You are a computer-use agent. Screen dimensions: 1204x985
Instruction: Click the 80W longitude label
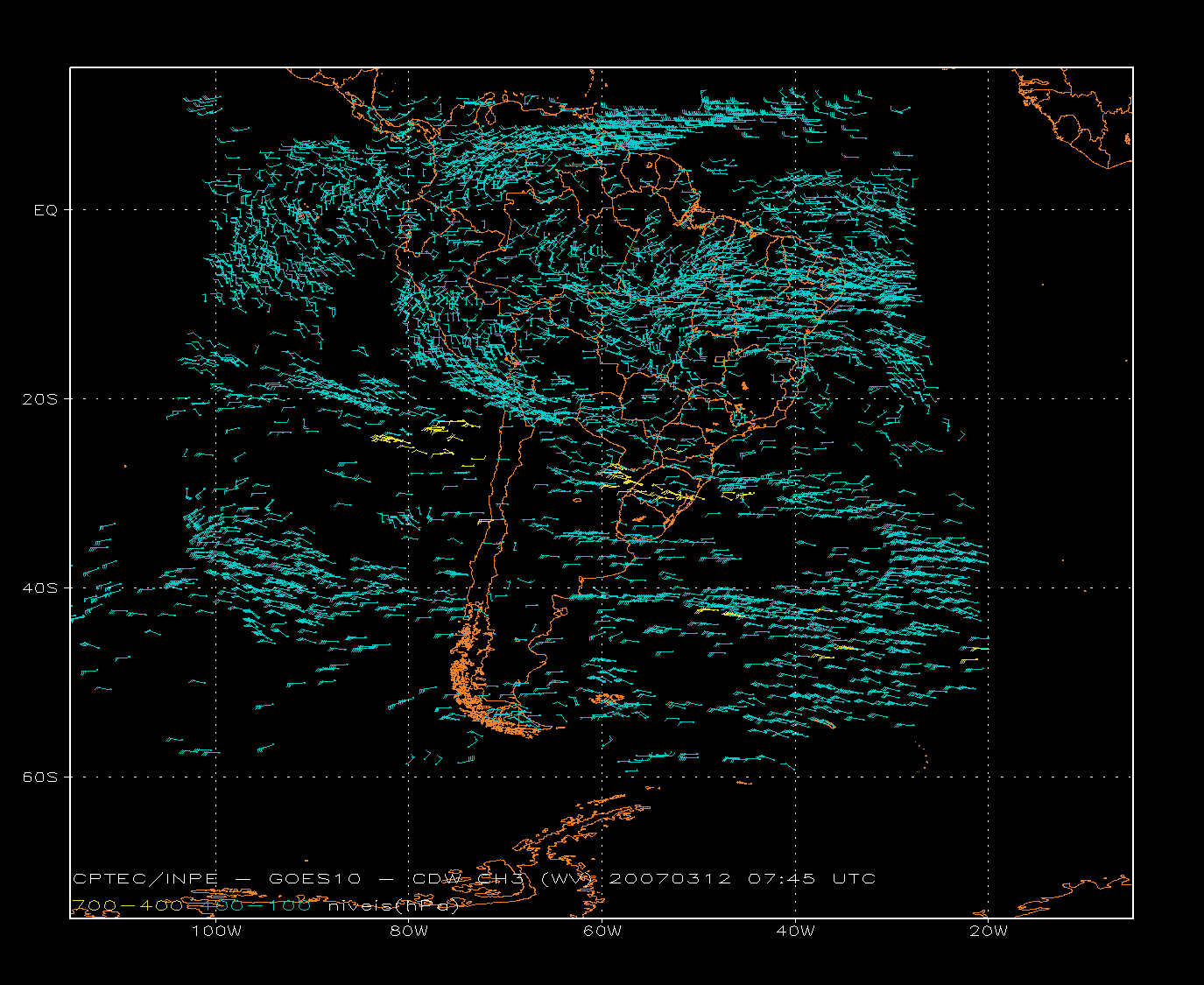409,931
